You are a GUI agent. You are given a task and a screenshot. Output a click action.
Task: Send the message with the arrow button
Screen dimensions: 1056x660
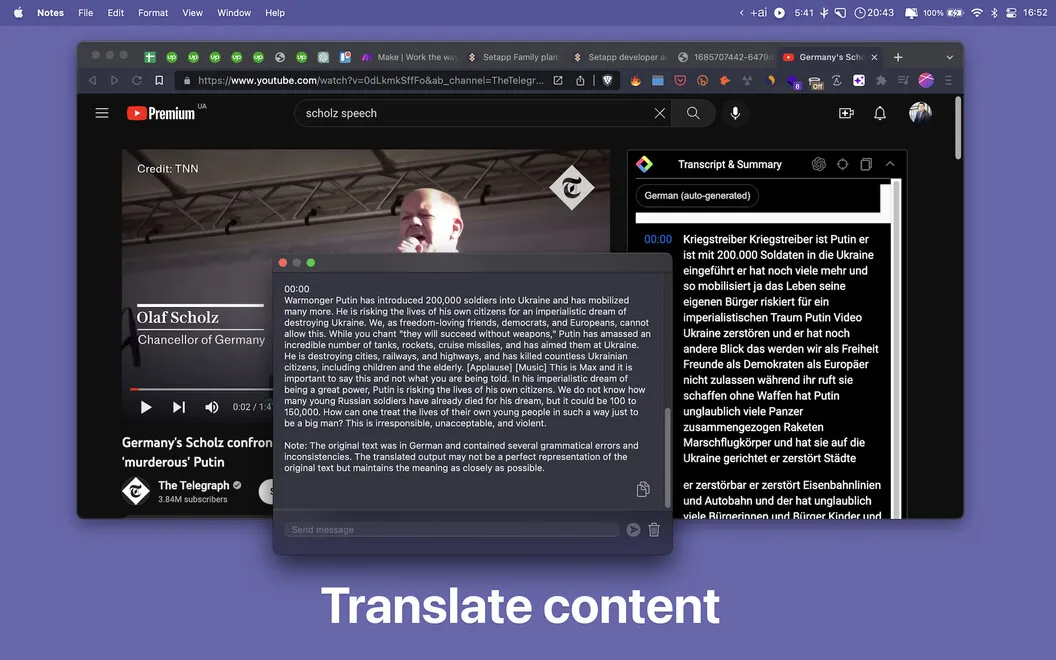click(633, 530)
